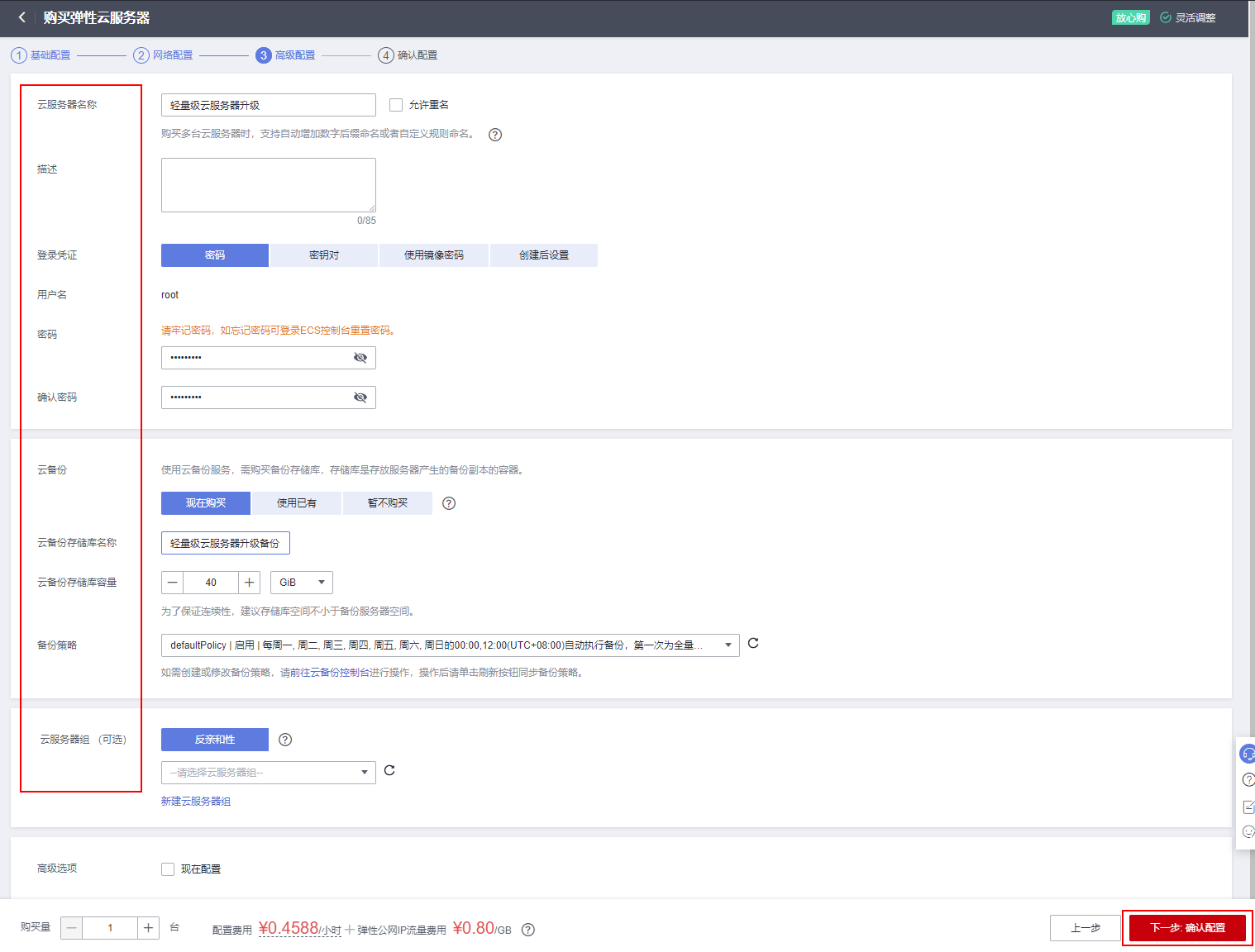The height and width of the screenshot is (952, 1255).
Task: Click the 确认密码 input field
Action: point(269,397)
